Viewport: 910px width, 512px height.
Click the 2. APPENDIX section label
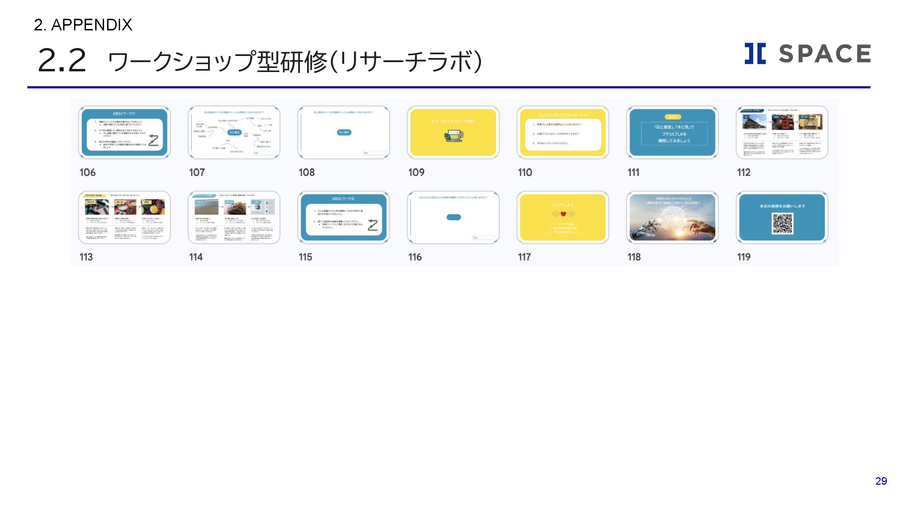(83, 24)
